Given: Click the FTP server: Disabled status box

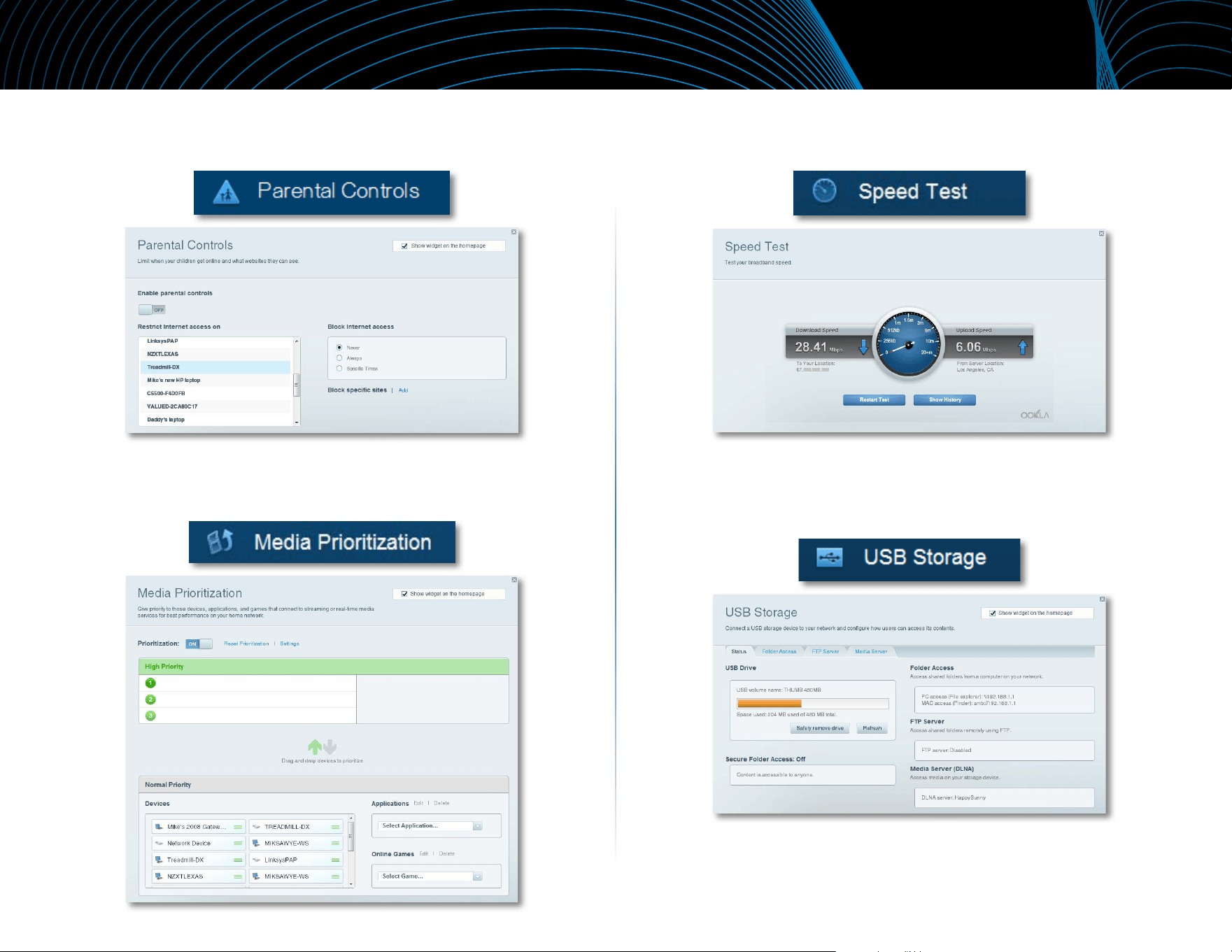Looking at the screenshot, I should pos(1005,751).
